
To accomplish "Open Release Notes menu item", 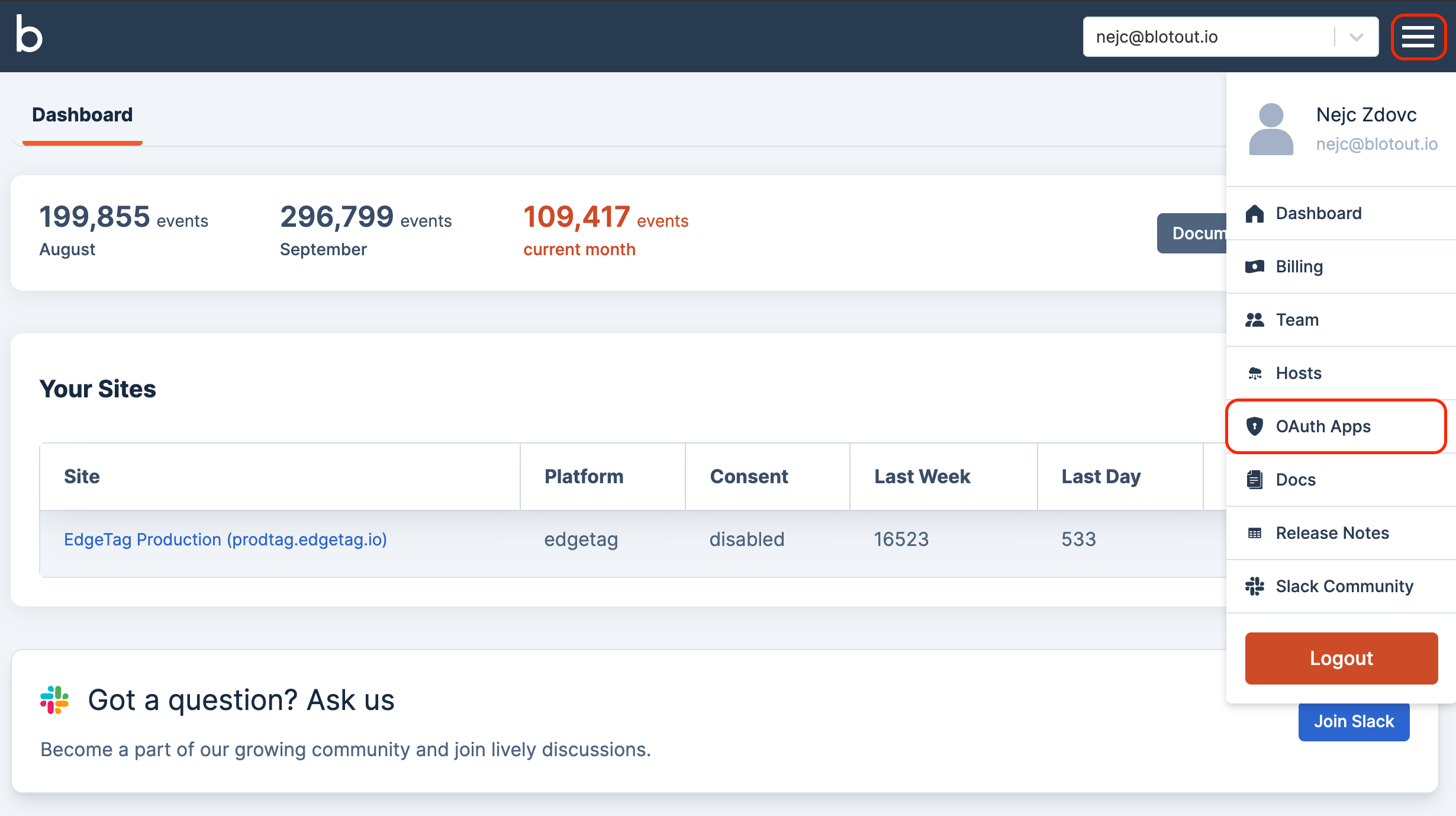I will point(1332,533).
